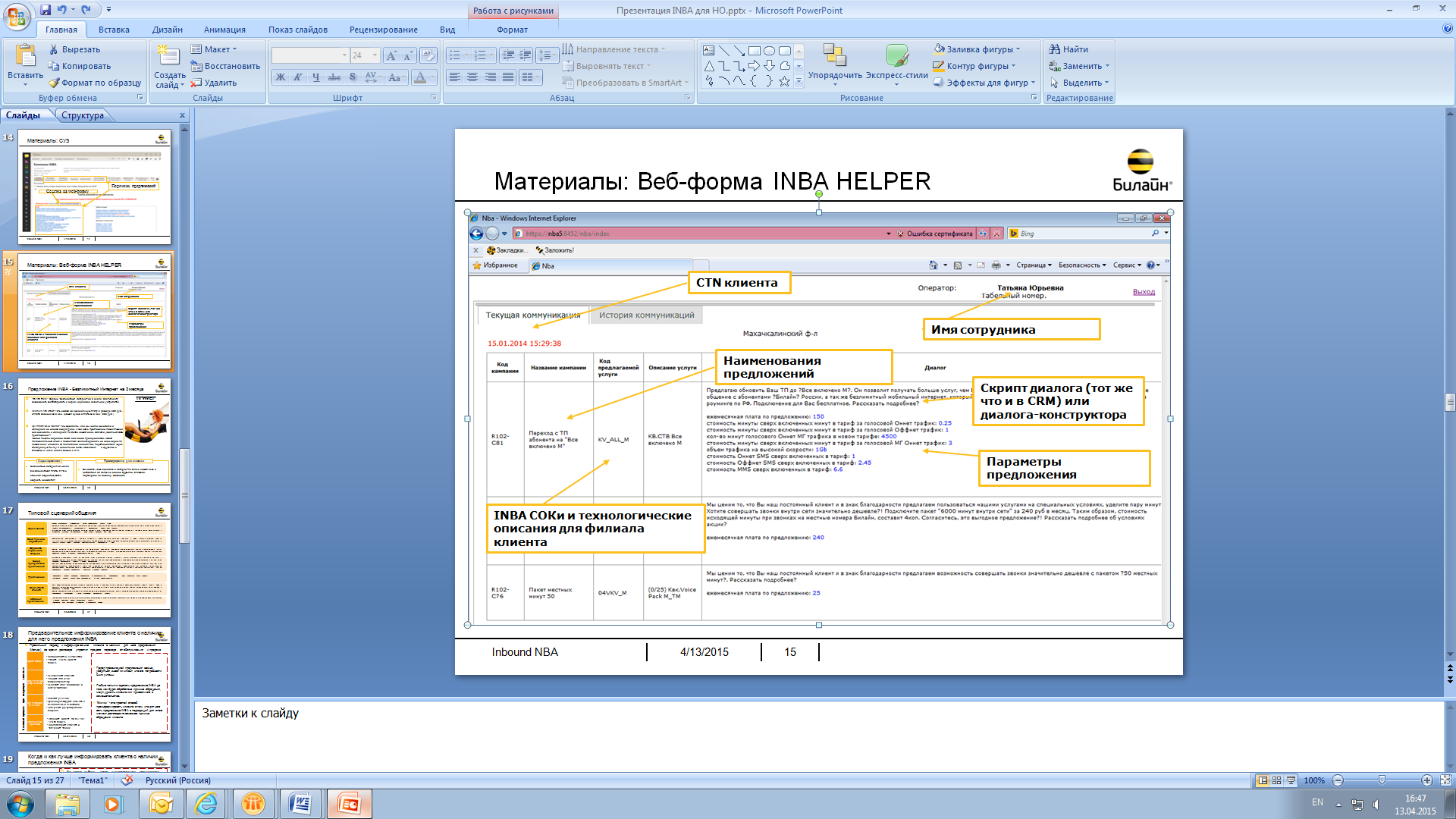Open the Анимация ribbon tab
Viewport: 1456px width, 819px height.
point(224,30)
